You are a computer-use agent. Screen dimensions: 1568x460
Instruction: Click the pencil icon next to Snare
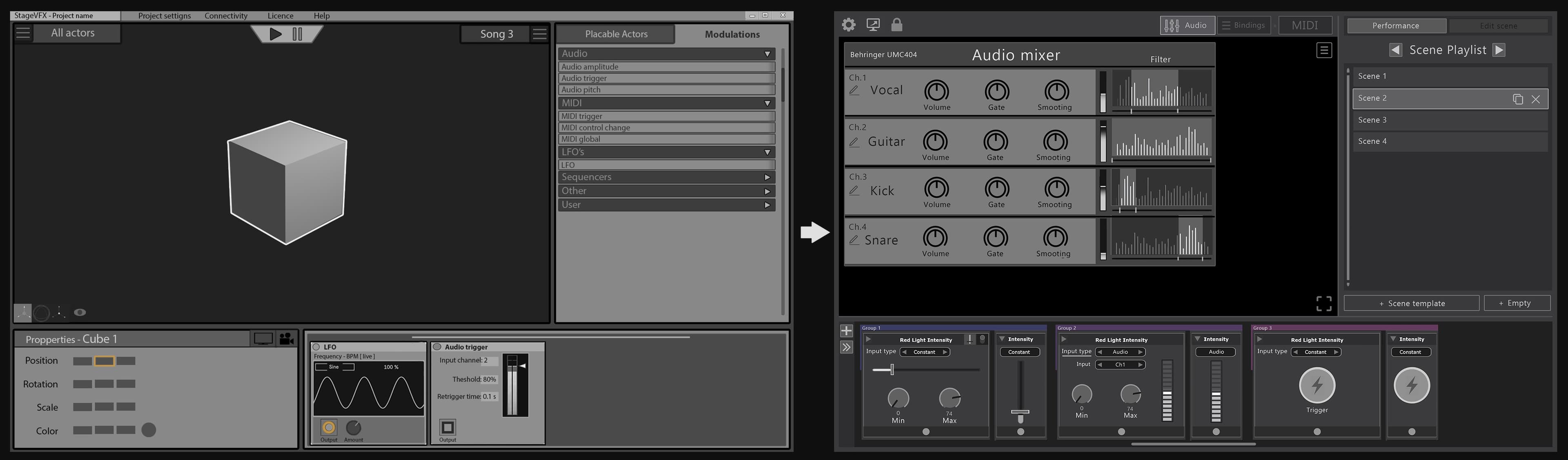click(855, 240)
